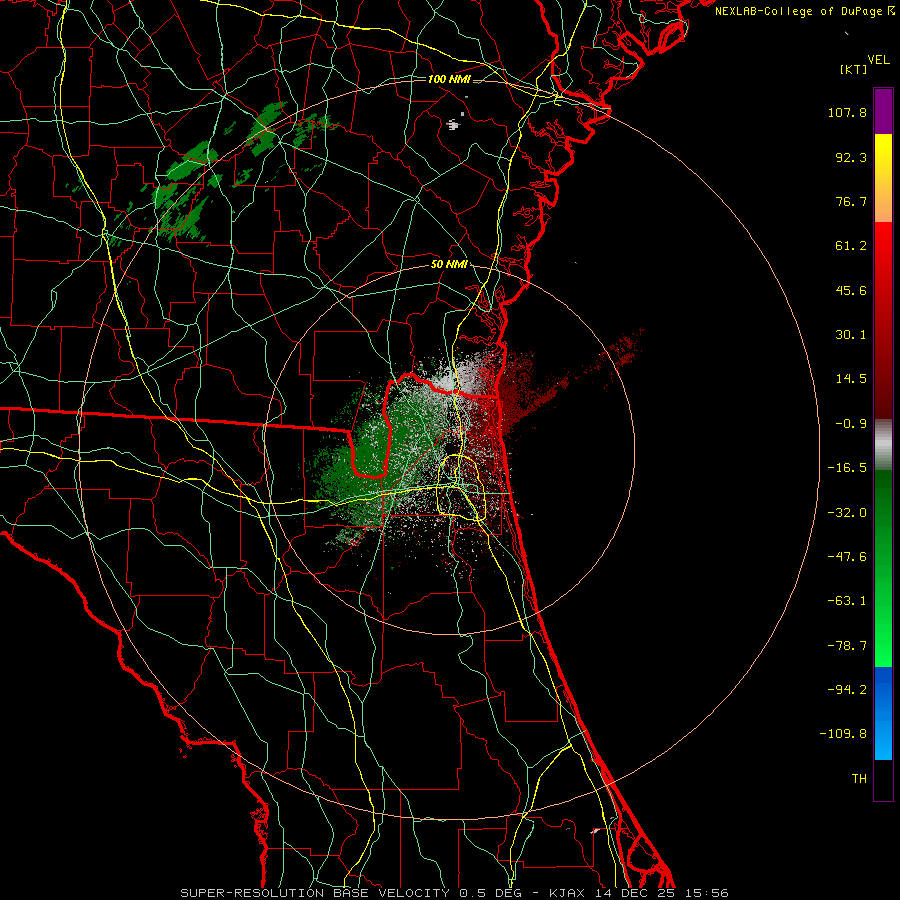Click the -94.2 velocity scale value
900x900 pixels.
coord(847,690)
